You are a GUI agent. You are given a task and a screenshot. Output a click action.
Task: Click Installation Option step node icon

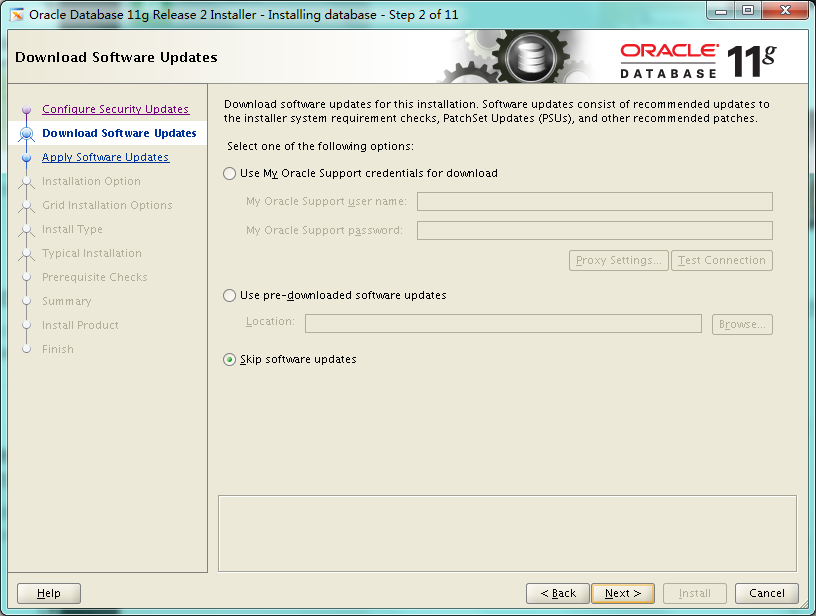pos(27,182)
